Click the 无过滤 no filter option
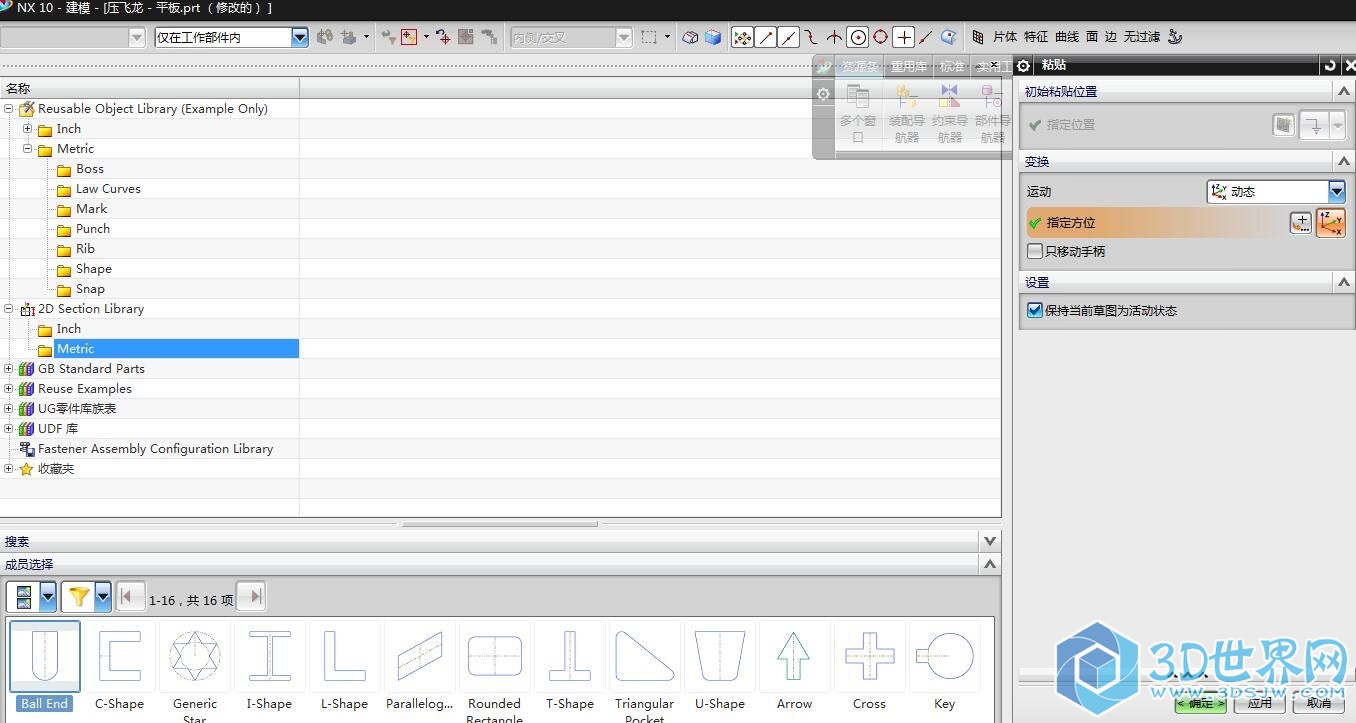 (1142, 37)
